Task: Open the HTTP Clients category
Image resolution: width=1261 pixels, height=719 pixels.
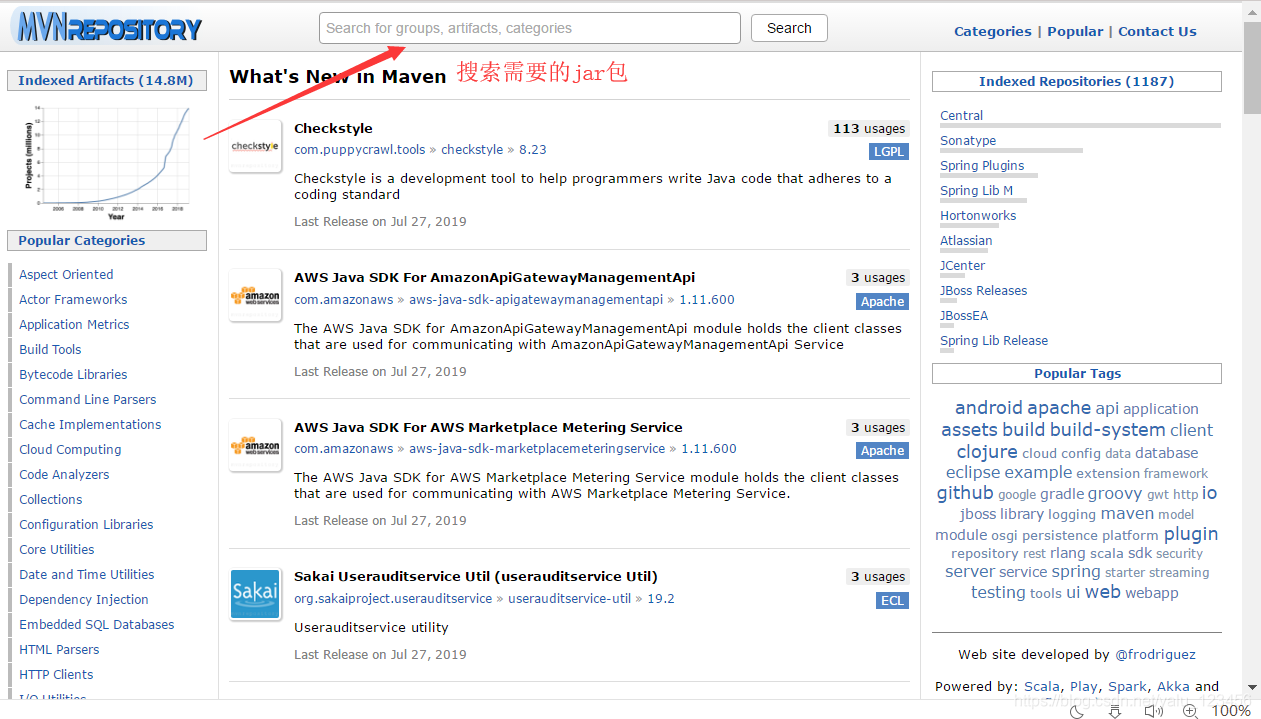Action: (x=56, y=674)
